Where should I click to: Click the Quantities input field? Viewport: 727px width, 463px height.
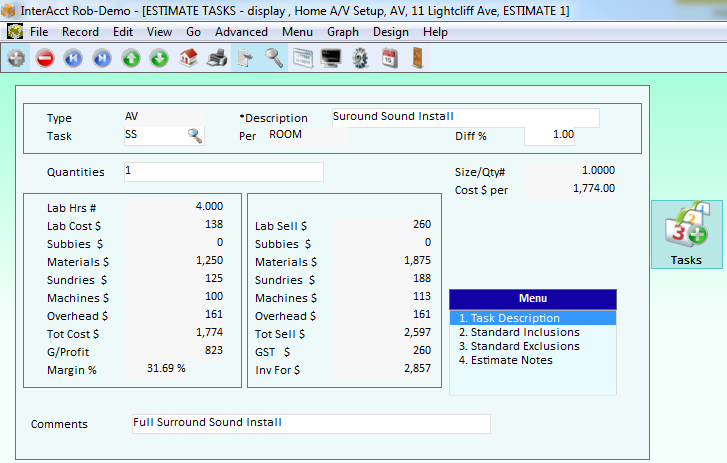223,172
